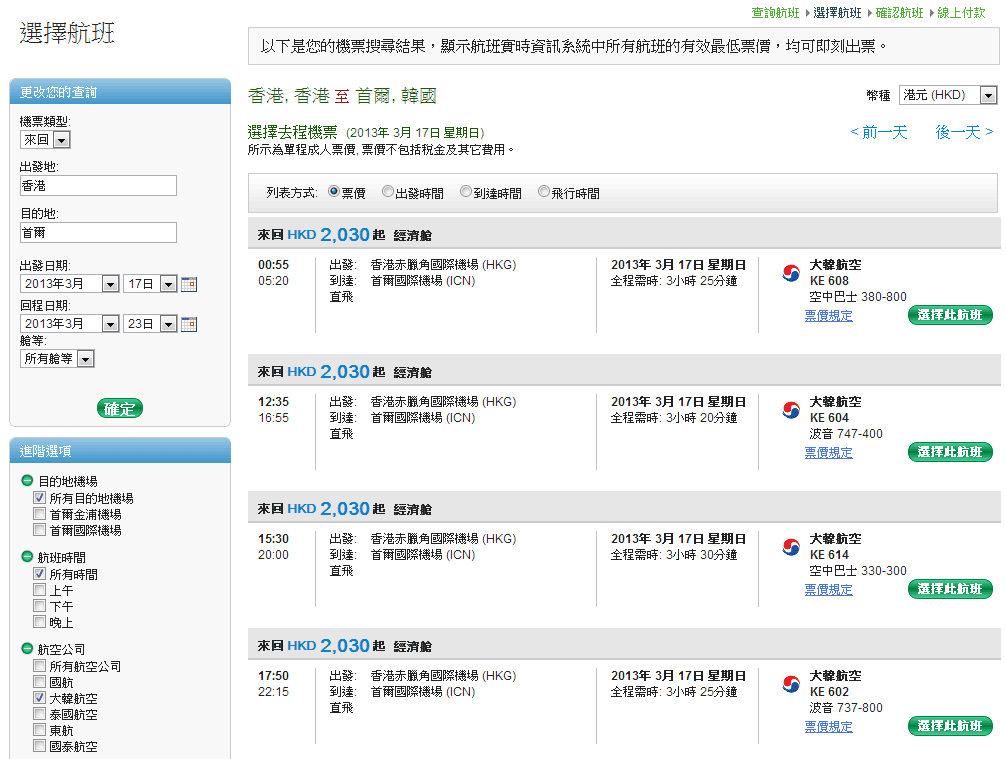Check the 首爾金浦機場 airport checkbox
1006x759 pixels.
[x=40, y=514]
